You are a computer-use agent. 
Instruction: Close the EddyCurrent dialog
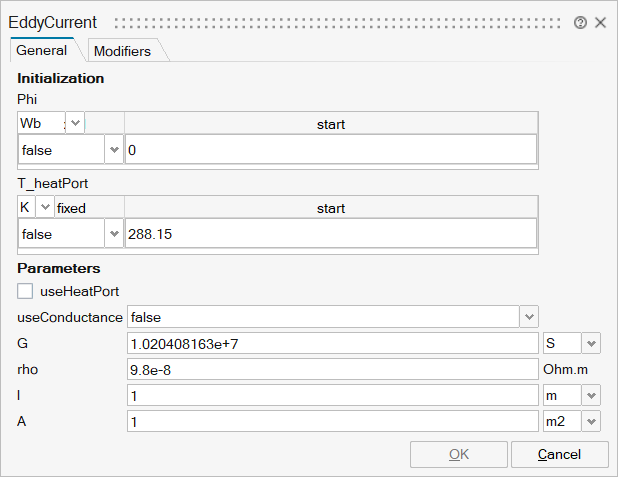point(600,22)
